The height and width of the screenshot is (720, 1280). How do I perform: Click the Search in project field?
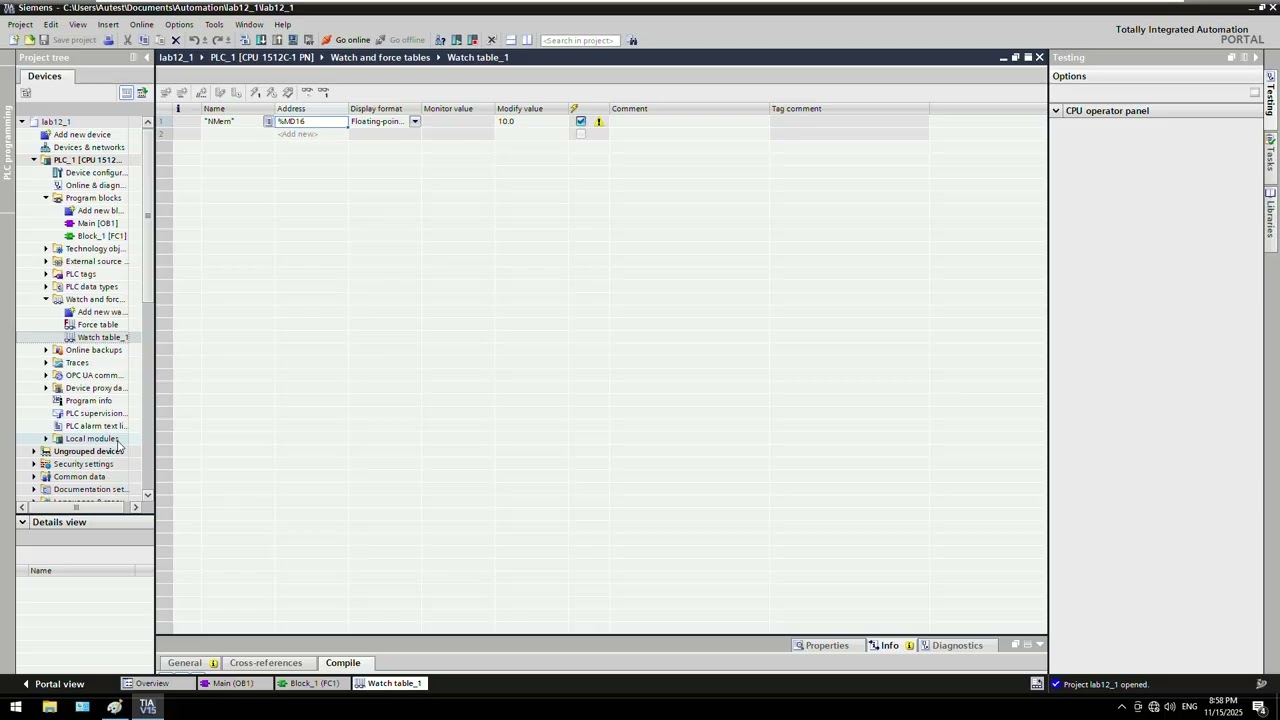[x=579, y=40]
